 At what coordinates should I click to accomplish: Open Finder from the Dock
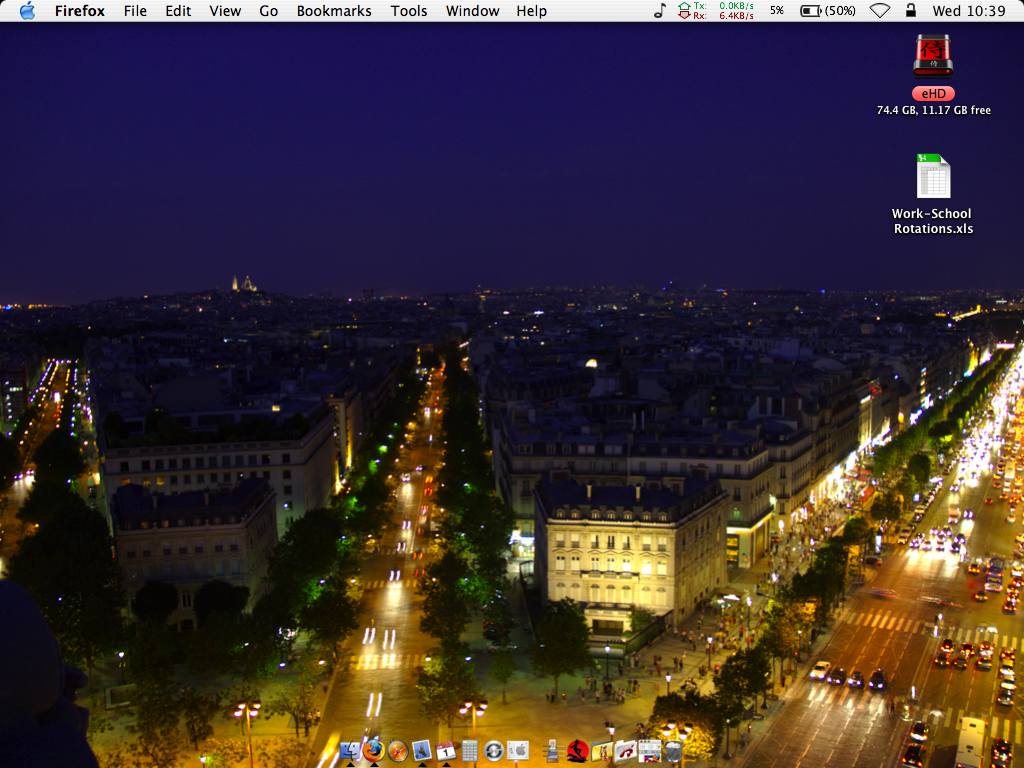[x=349, y=751]
